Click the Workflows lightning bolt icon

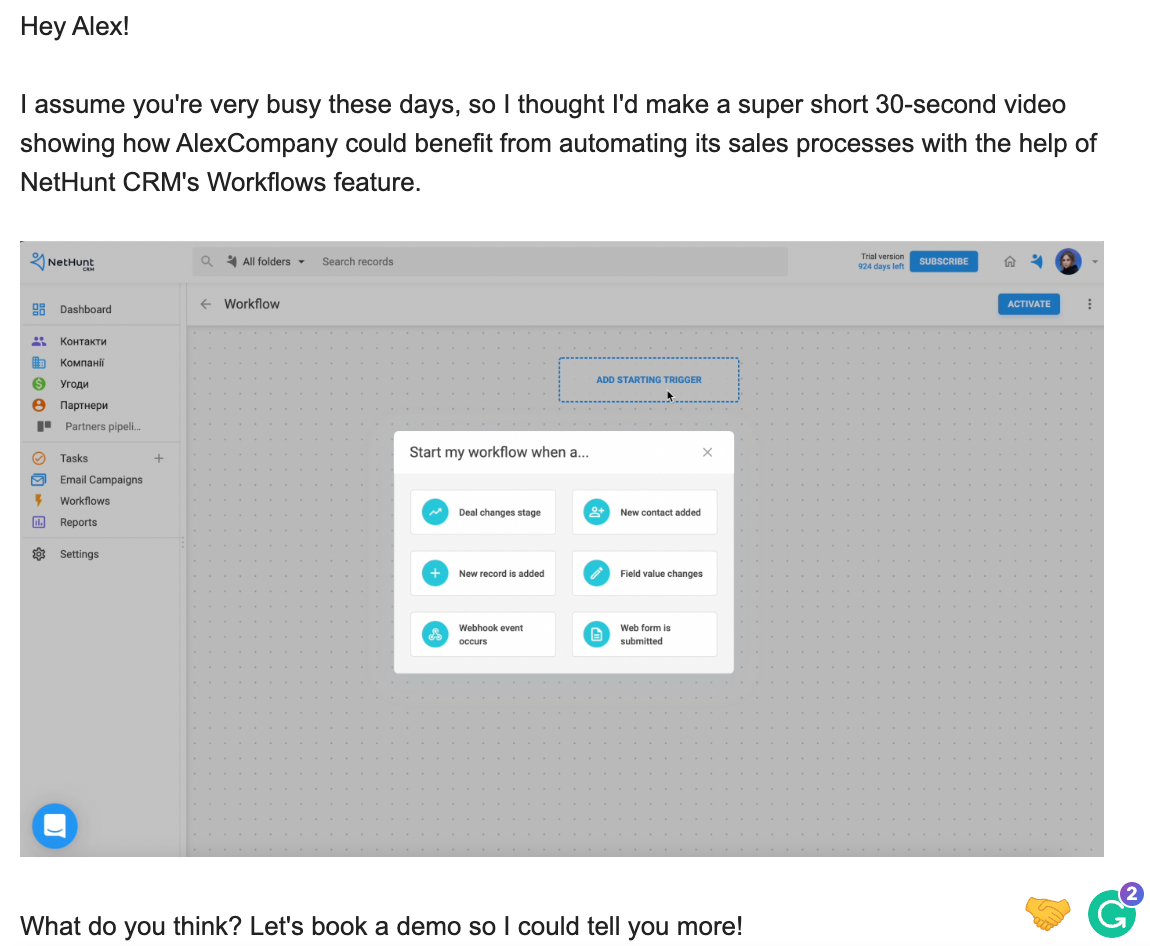click(x=39, y=501)
